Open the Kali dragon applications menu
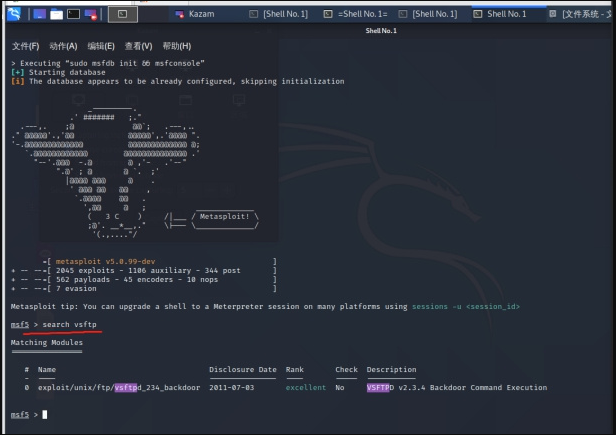 click(x=14, y=14)
